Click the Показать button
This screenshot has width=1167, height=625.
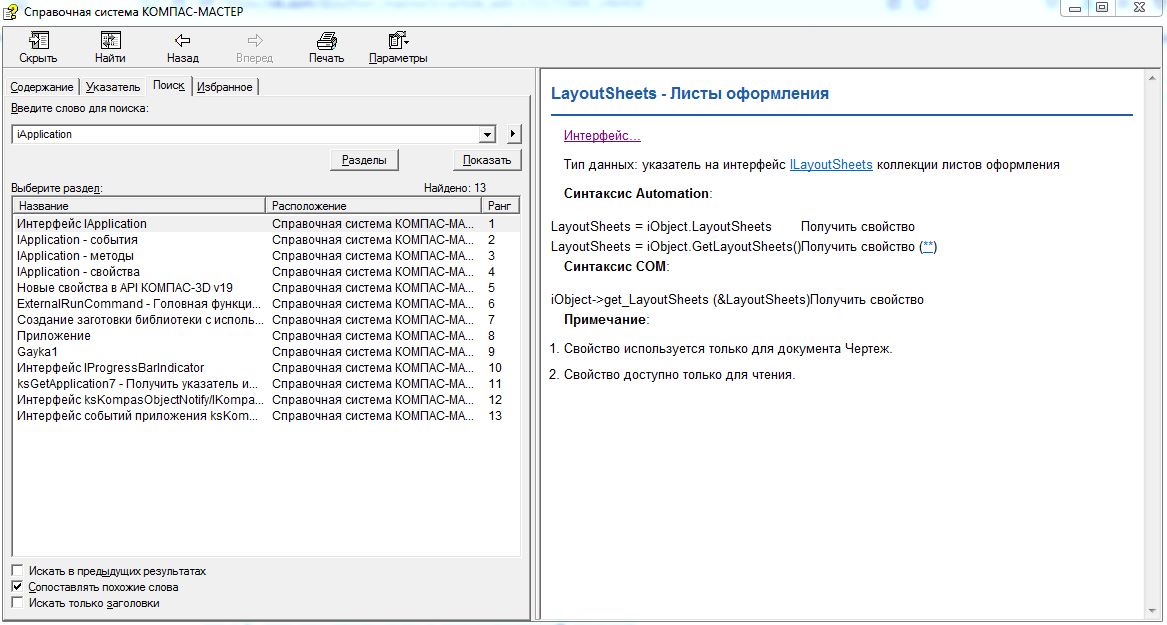pyautogui.click(x=487, y=160)
